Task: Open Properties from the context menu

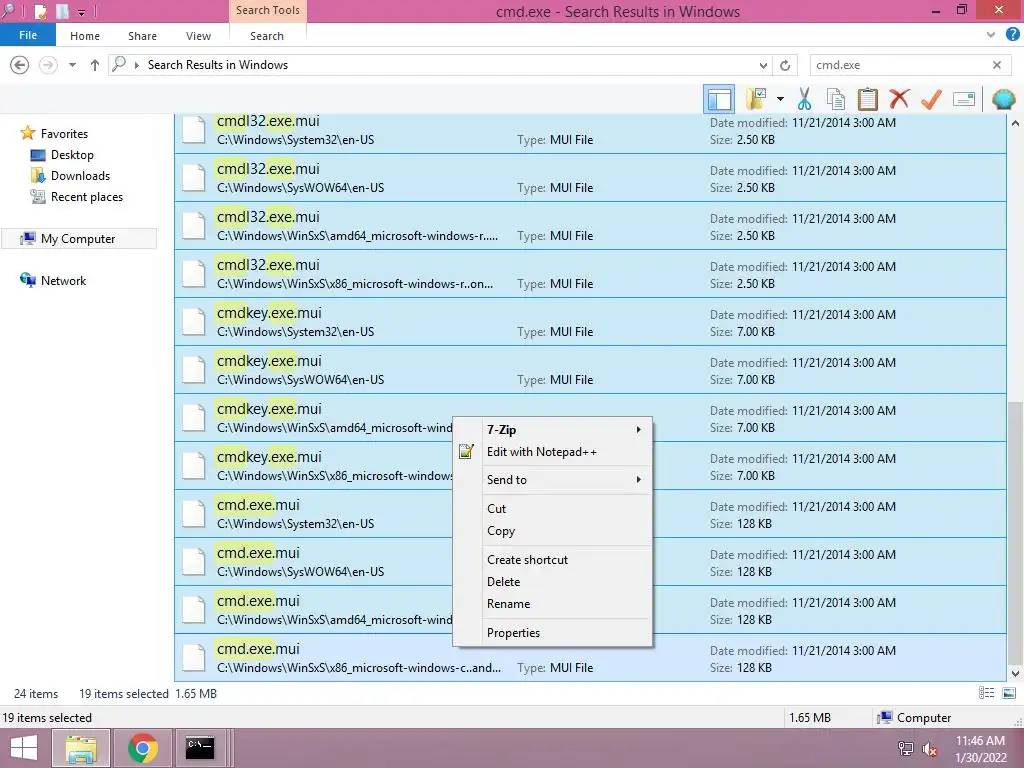Action: point(552,633)
